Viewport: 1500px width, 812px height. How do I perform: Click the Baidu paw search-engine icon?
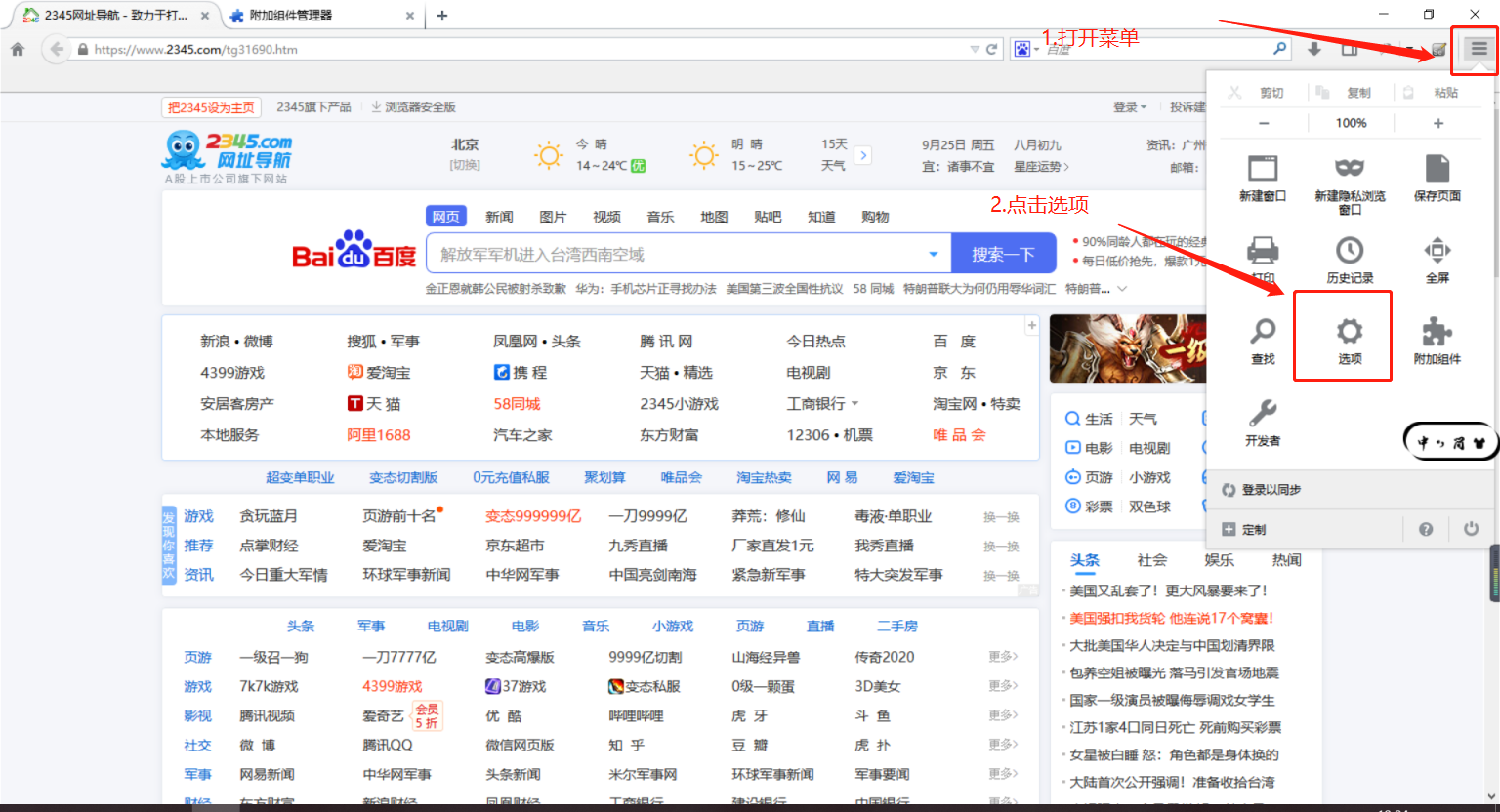[x=1021, y=49]
